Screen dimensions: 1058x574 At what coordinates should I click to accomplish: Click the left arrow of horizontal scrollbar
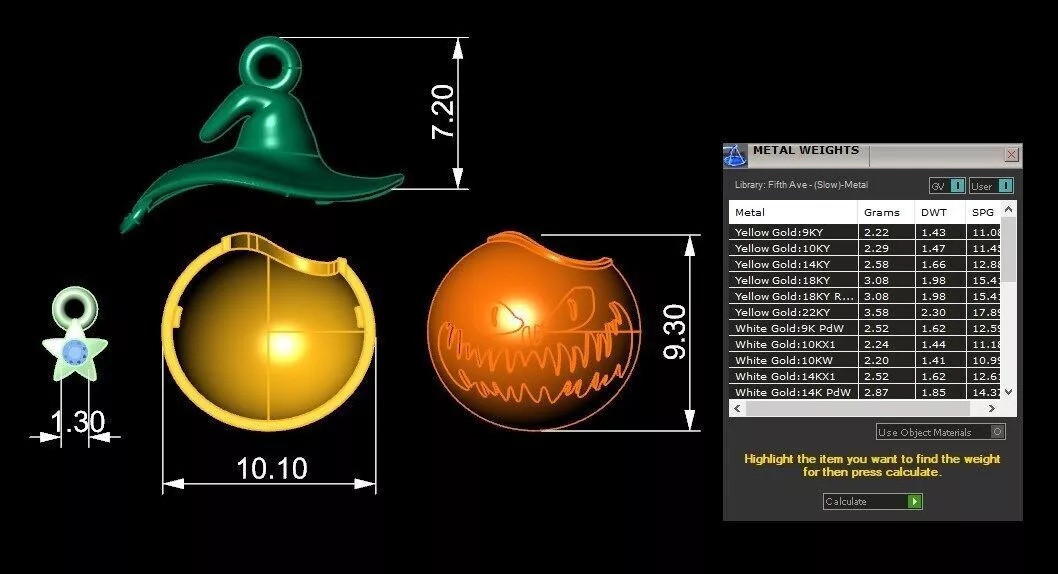coord(737,408)
